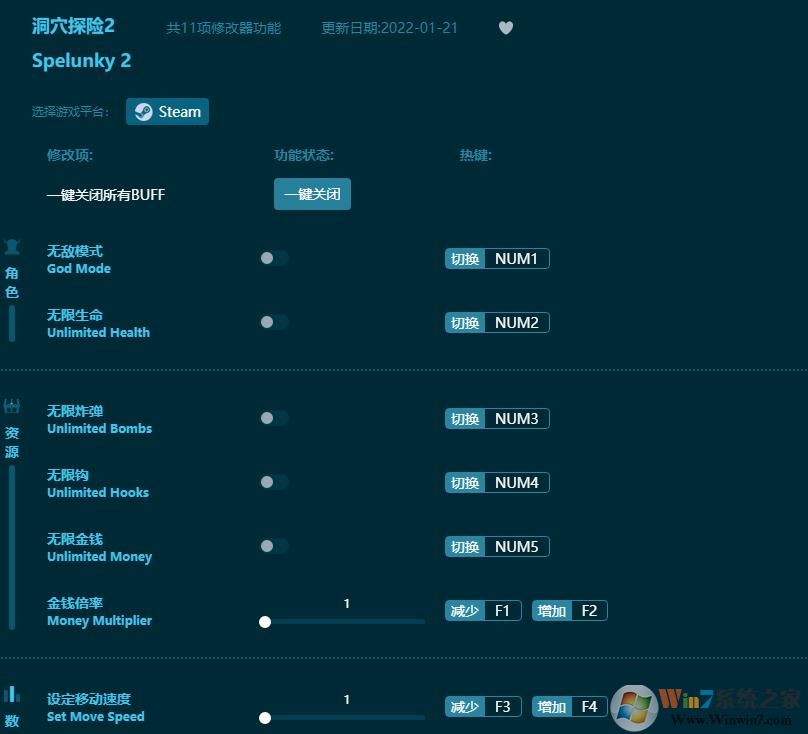
Task: Click the Set Move Speed slider handle
Action: click(x=265, y=718)
